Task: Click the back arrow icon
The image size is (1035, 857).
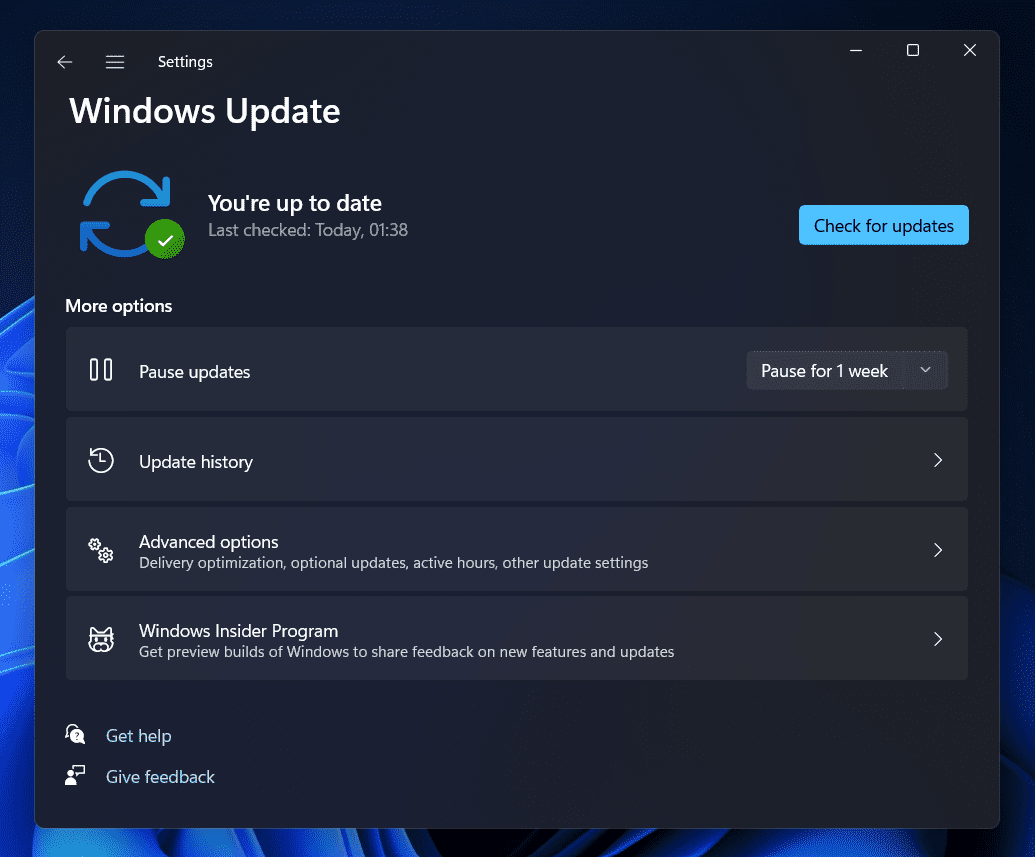Action: tap(65, 62)
